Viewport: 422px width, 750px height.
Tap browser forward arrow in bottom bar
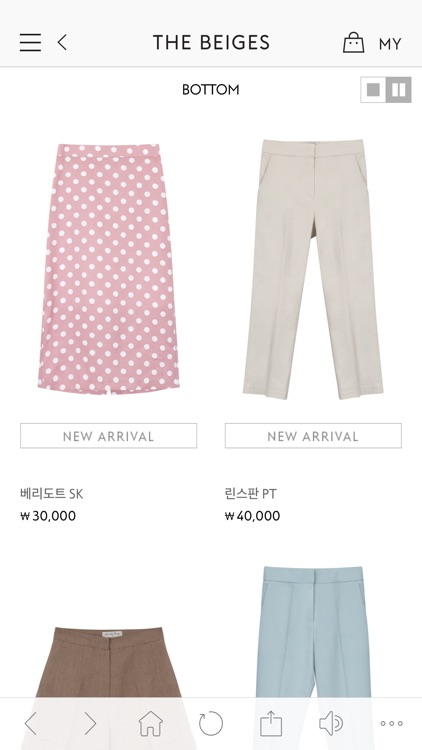click(90, 723)
